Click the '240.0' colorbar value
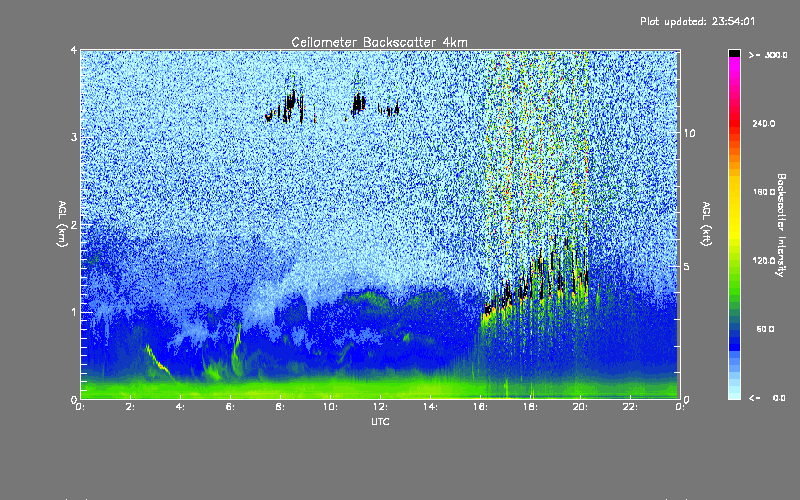The height and width of the screenshot is (500, 800). pos(764,123)
